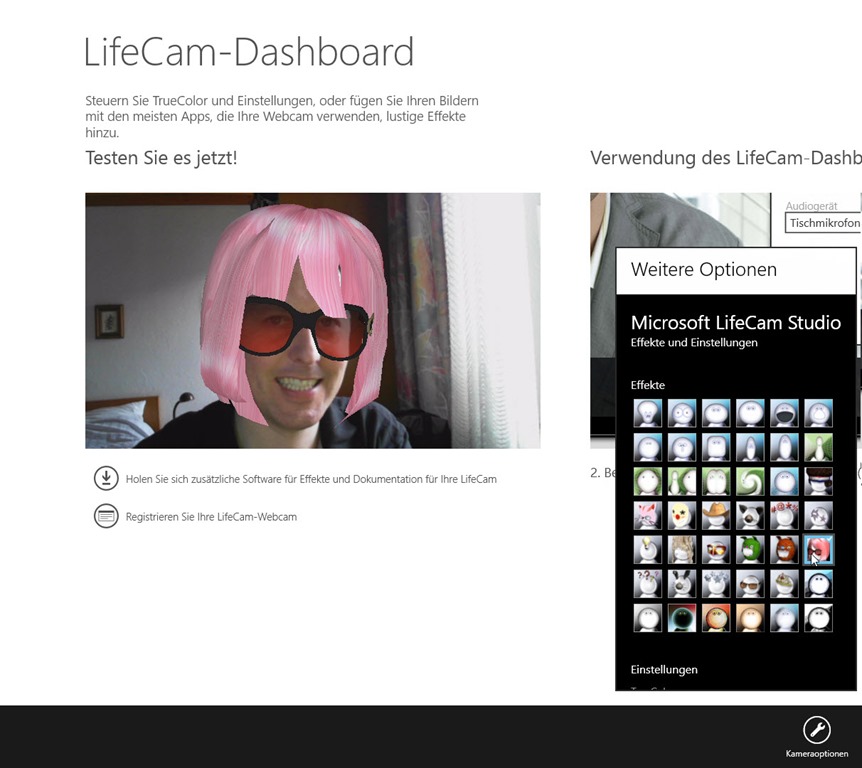This screenshot has height=768, width=862.
Task: Click the download icon for additional software
Action: point(106,478)
